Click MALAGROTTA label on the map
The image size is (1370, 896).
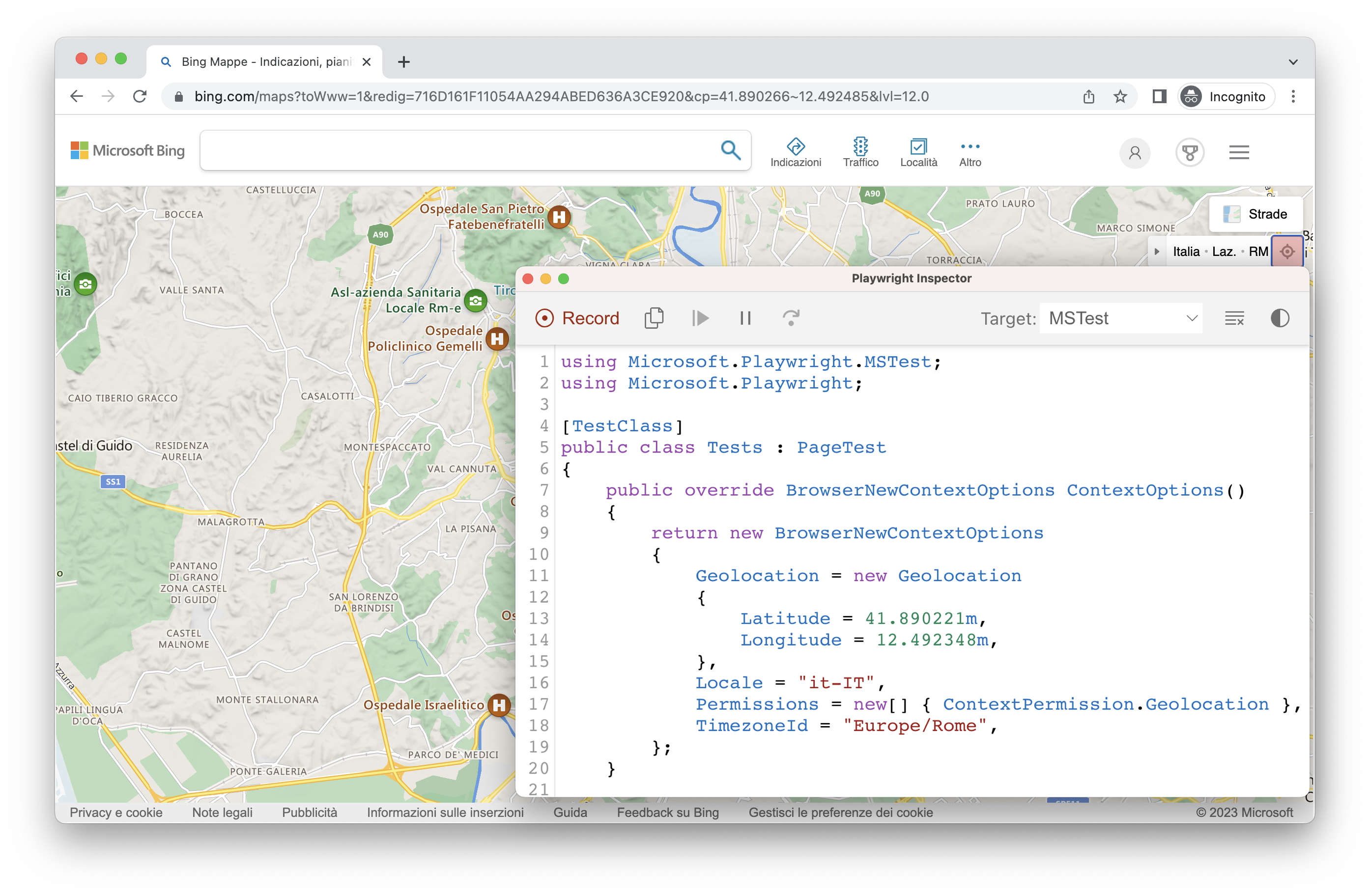(231, 522)
